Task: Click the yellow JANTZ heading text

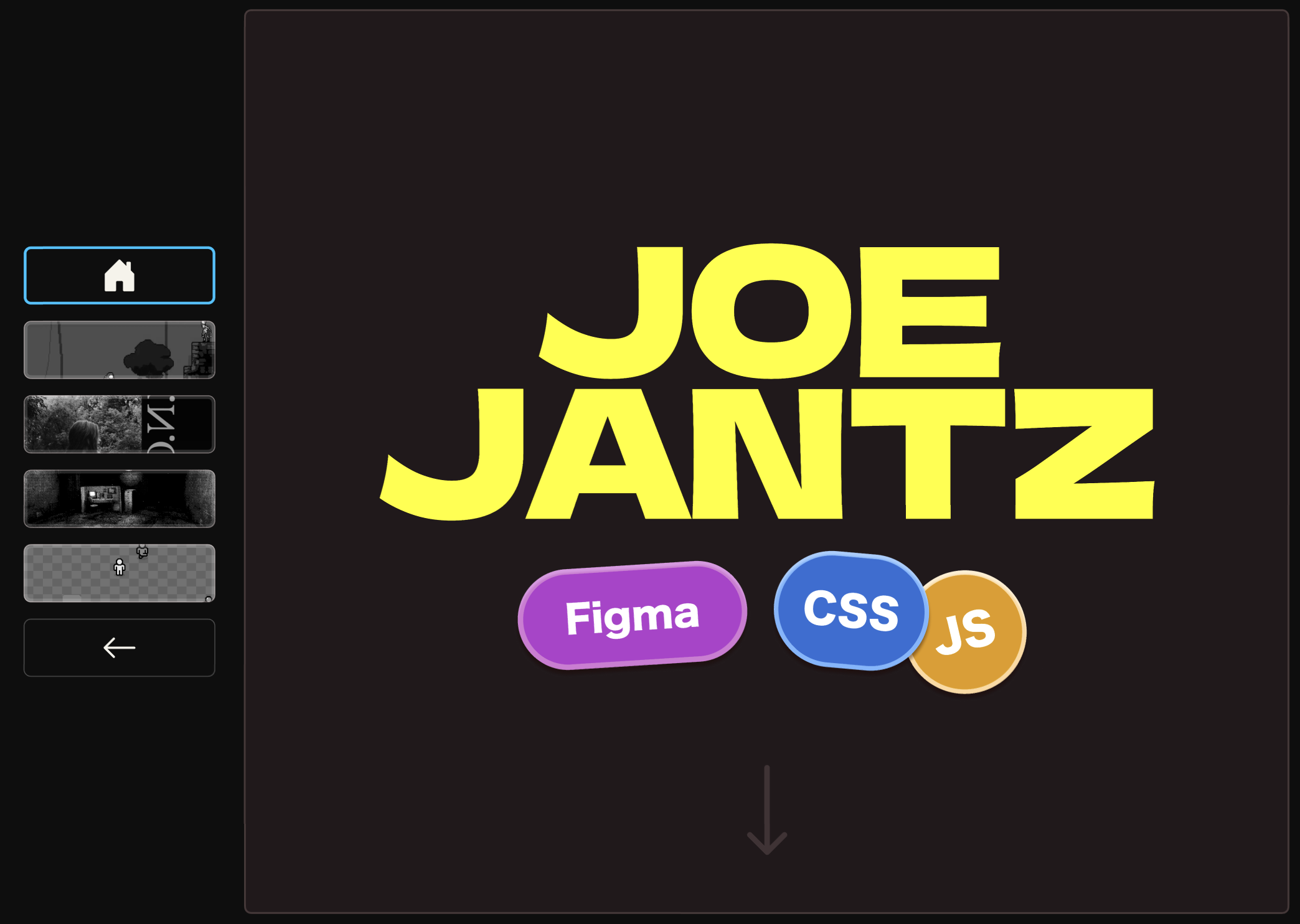Action: tap(767, 453)
